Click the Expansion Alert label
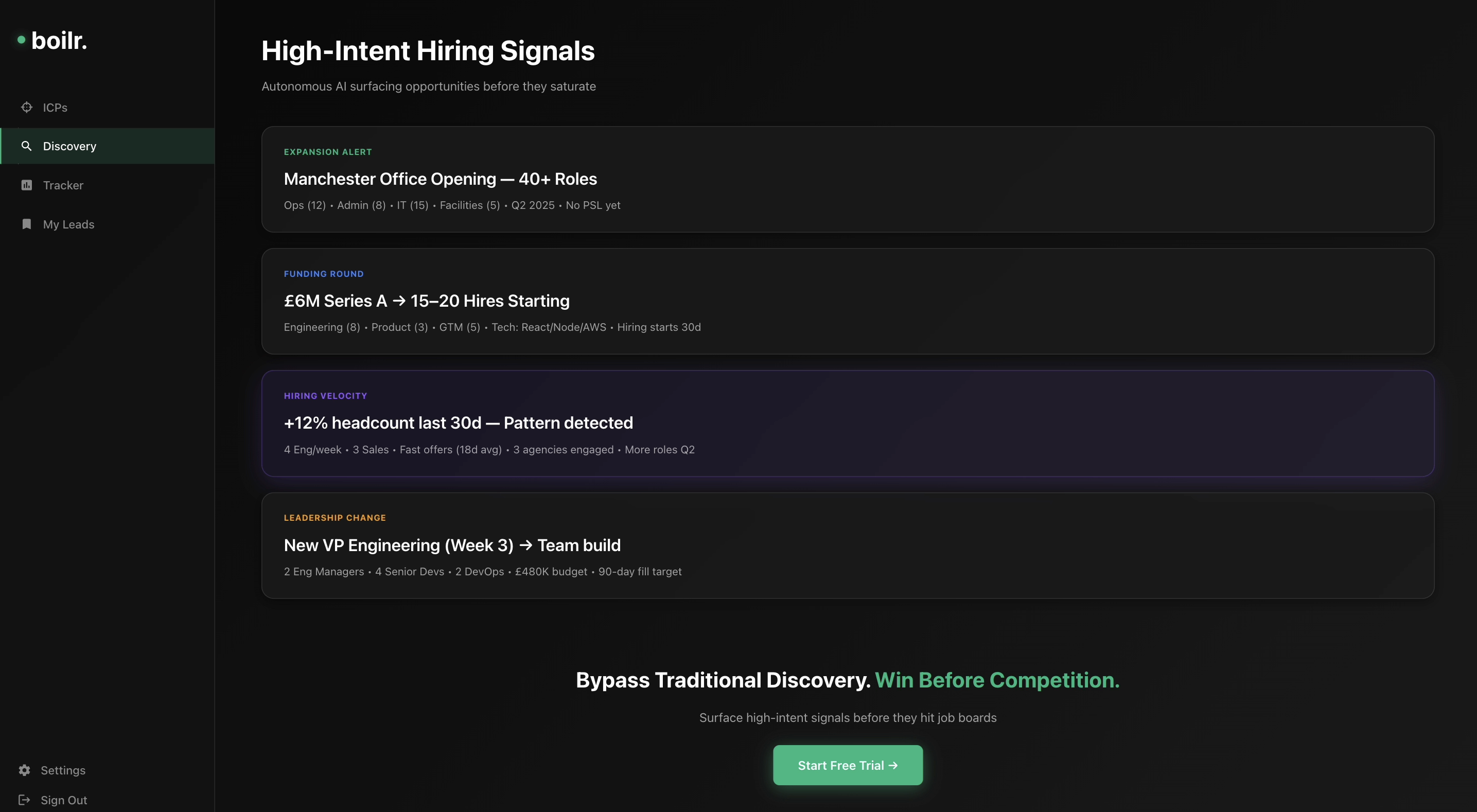 (x=328, y=152)
